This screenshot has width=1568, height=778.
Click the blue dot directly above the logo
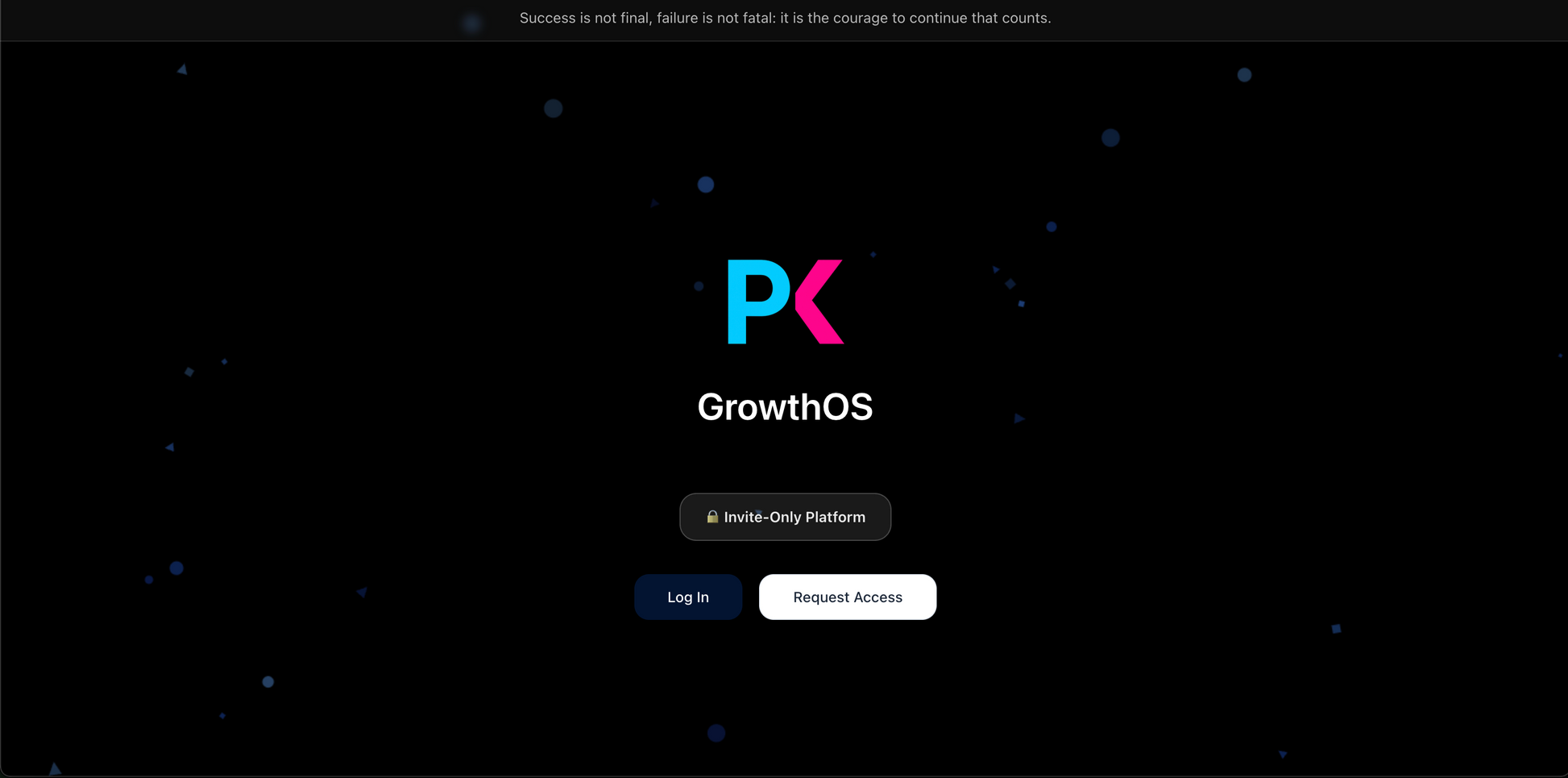pos(706,185)
